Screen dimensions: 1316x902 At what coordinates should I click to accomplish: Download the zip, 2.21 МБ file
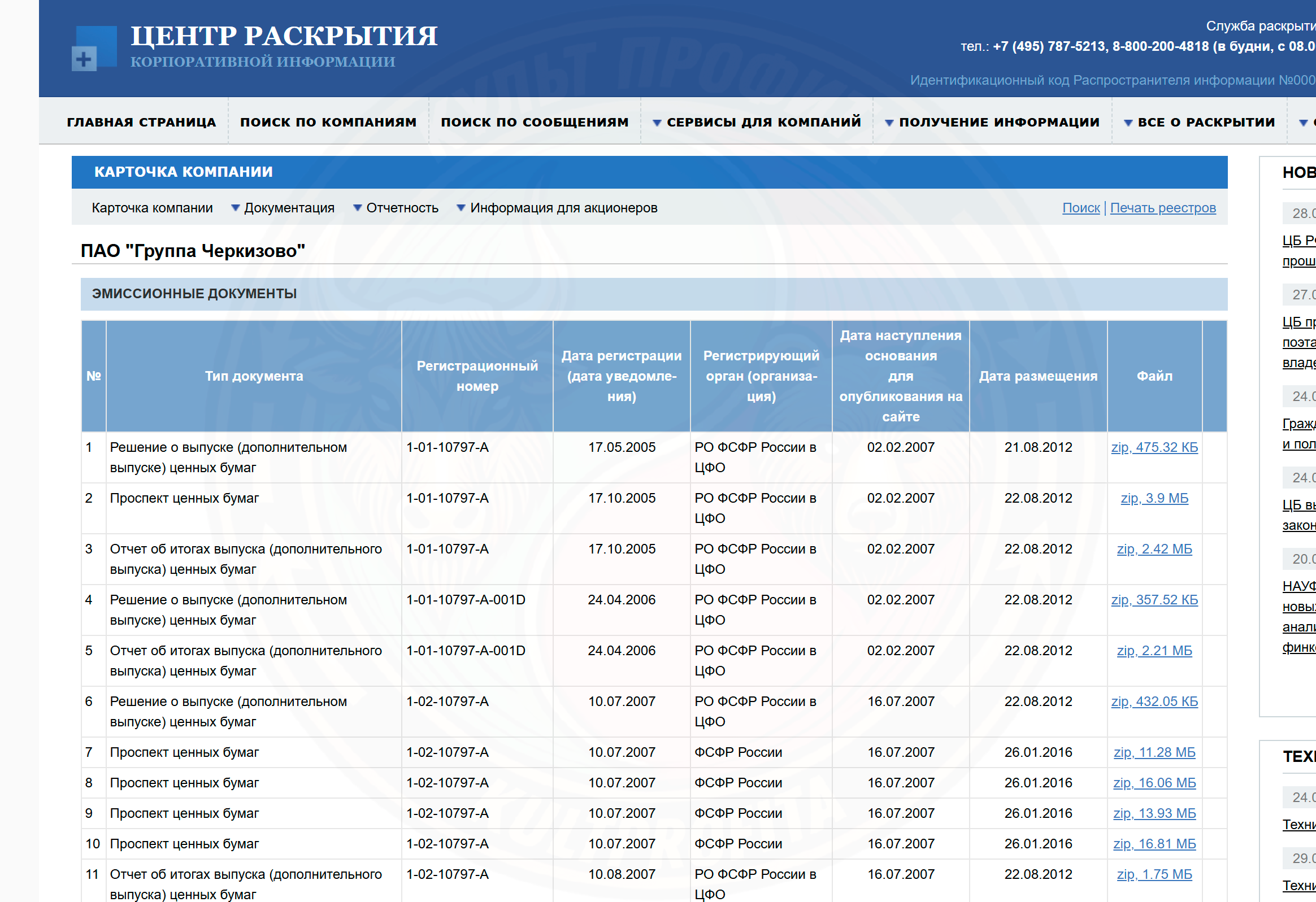(1154, 651)
